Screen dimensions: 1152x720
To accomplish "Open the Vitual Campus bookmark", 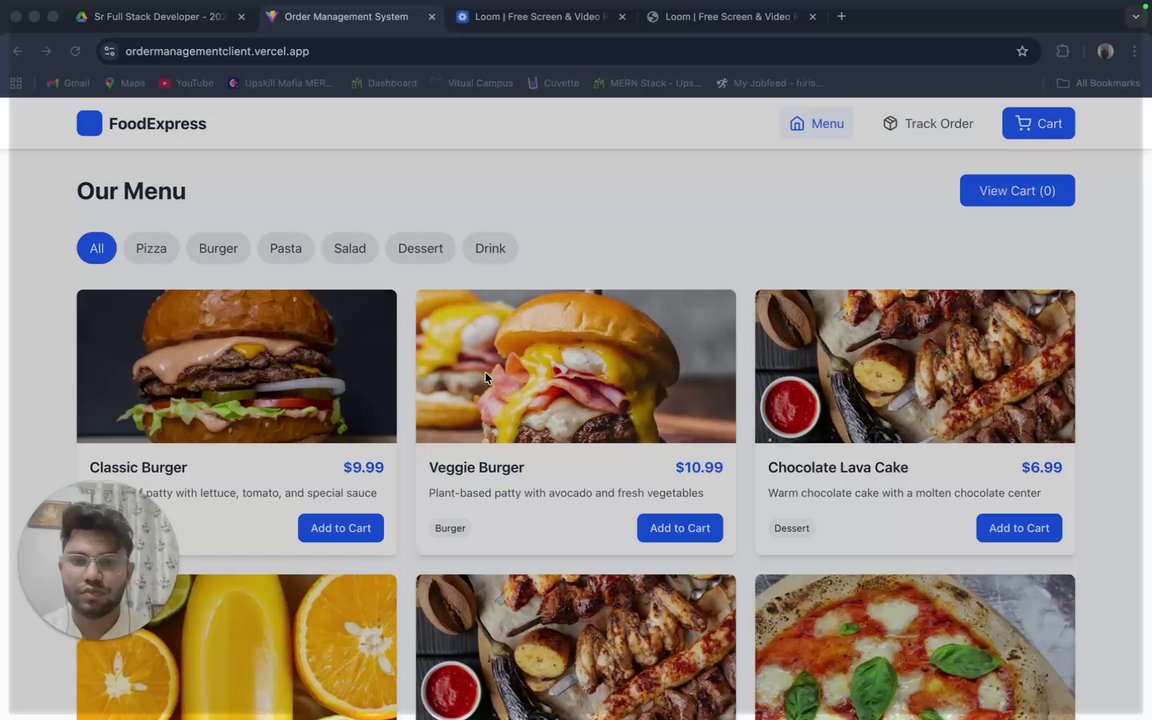I will (x=472, y=83).
